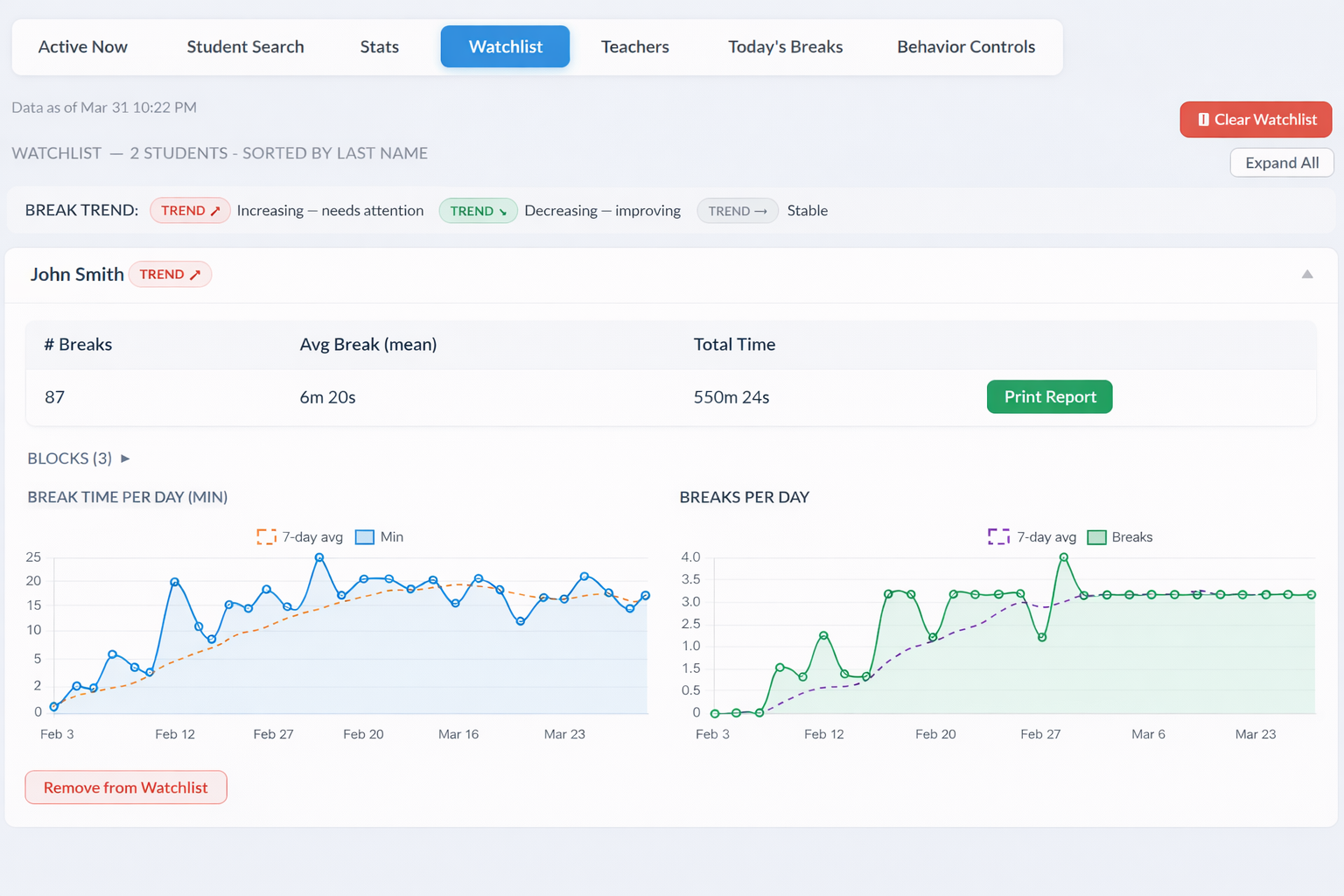Click Expand All to open all student cards
1344x896 pixels.
click(1281, 163)
